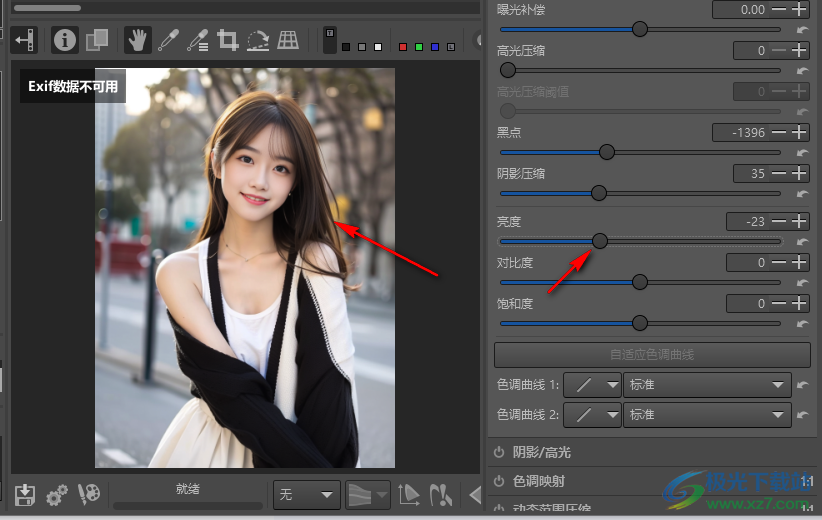Open the rendering intent dropdown
822x520 pixels.
coord(367,494)
